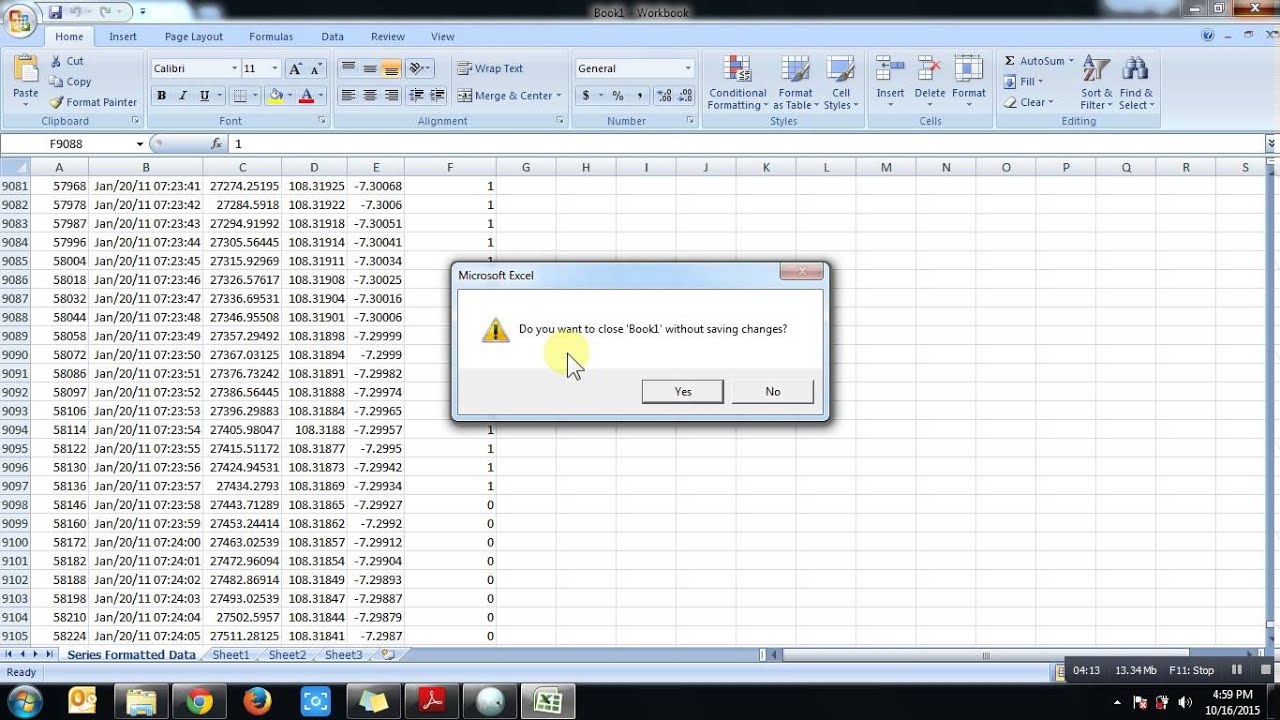Toggle middle align button
The width and height of the screenshot is (1280, 720).
[x=370, y=69]
